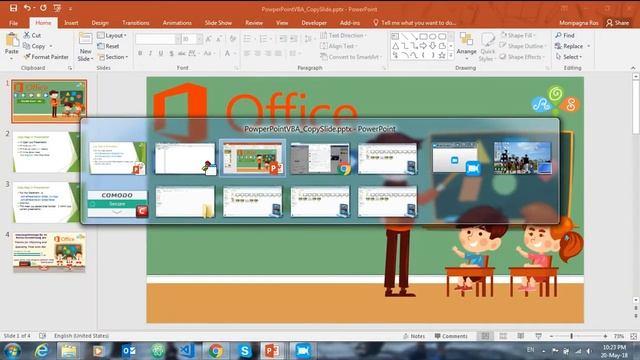640x360 pixels.
Task: Toggle text Shadow
Action: click(171, 53)
